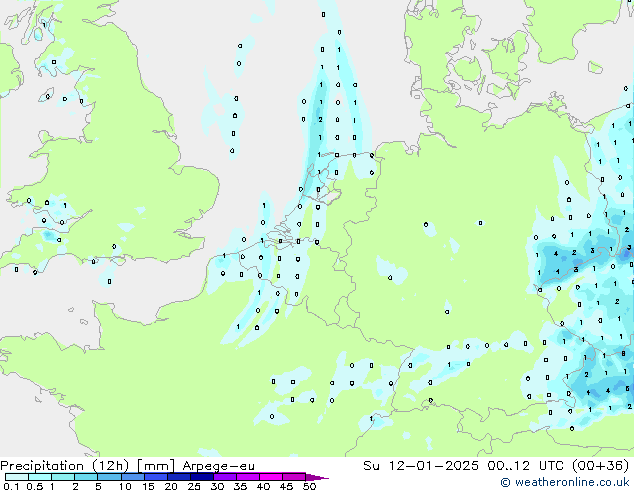Screen dimensions: 634x490
Task: Pick the 15–20 mm blue legend swatch
Action: pyautogui.click(x=155, y=477)
